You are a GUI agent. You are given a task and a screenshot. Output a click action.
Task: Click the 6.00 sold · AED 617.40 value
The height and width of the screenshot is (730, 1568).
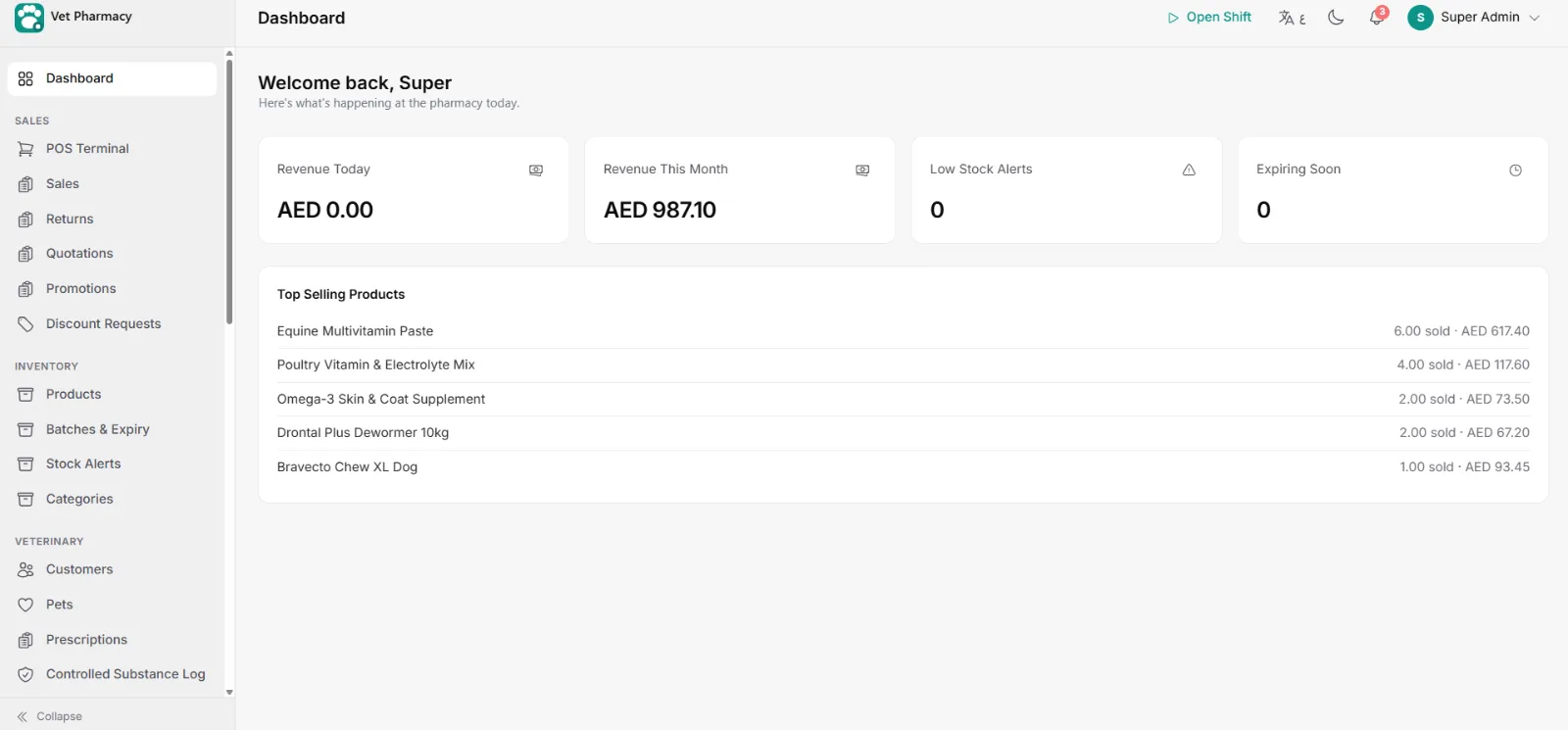pyautogui.click(x=1461, y=331)
